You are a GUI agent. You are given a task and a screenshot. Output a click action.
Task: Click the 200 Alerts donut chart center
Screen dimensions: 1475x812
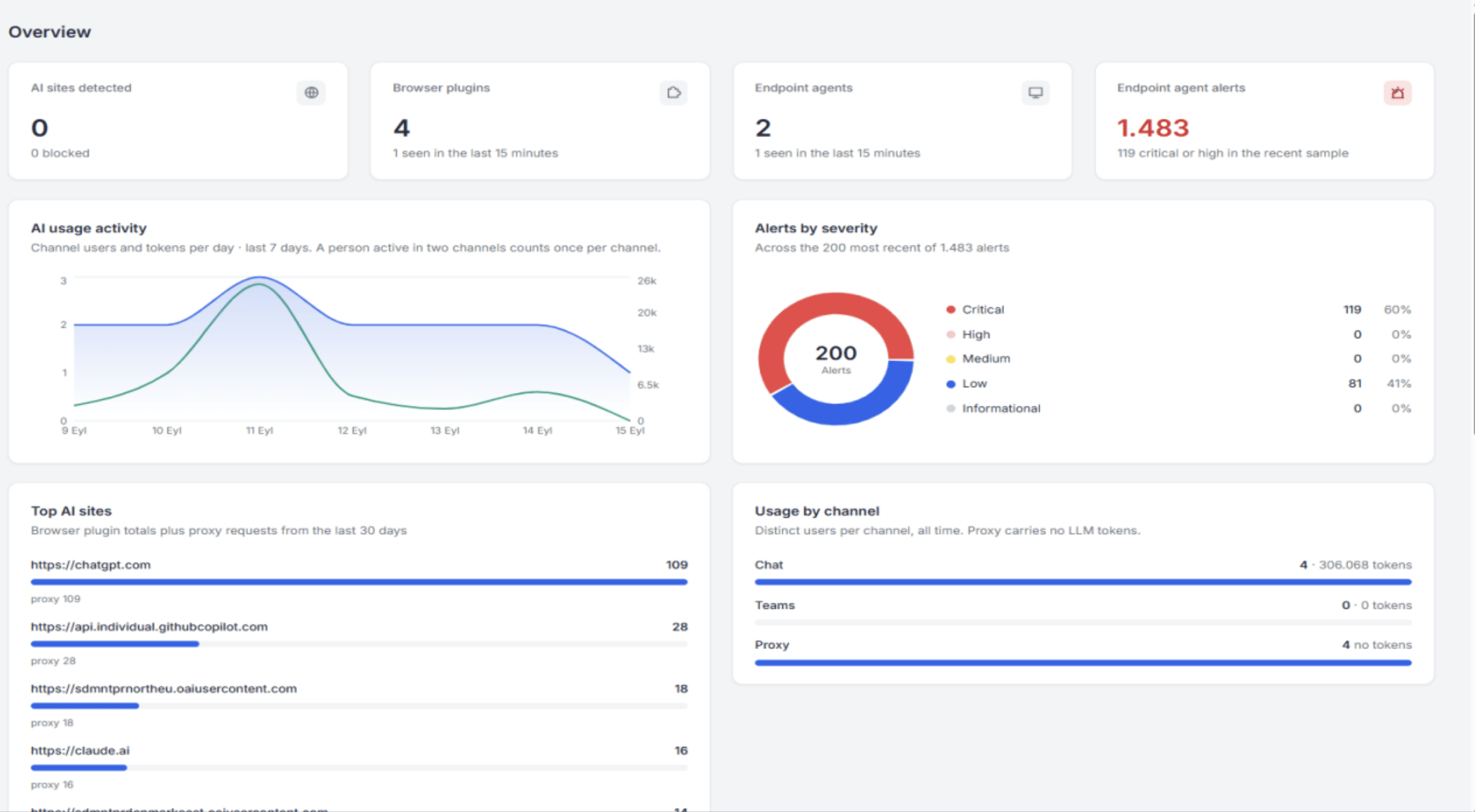tap(836, 359)
